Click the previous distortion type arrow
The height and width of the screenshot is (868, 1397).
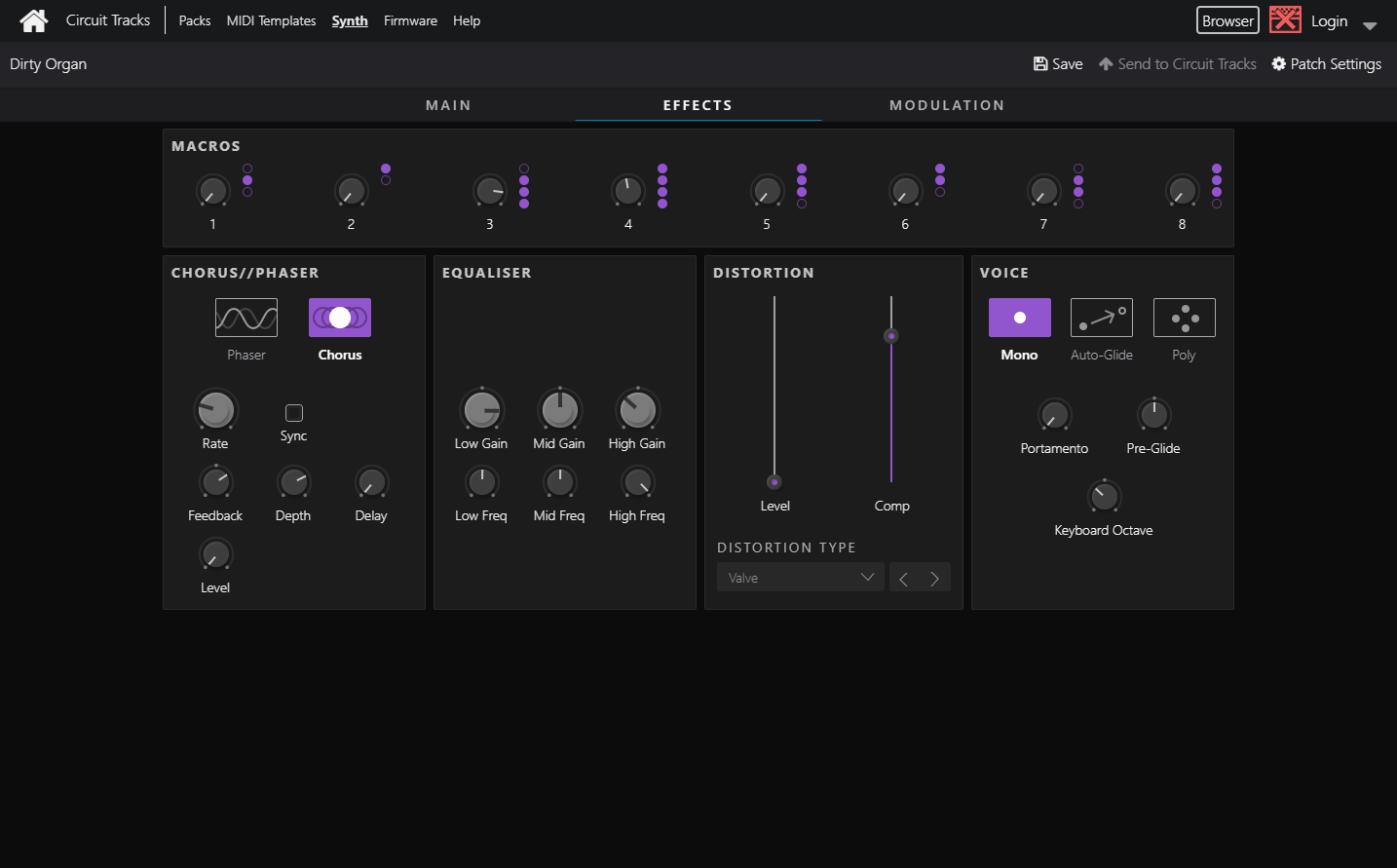903,577
